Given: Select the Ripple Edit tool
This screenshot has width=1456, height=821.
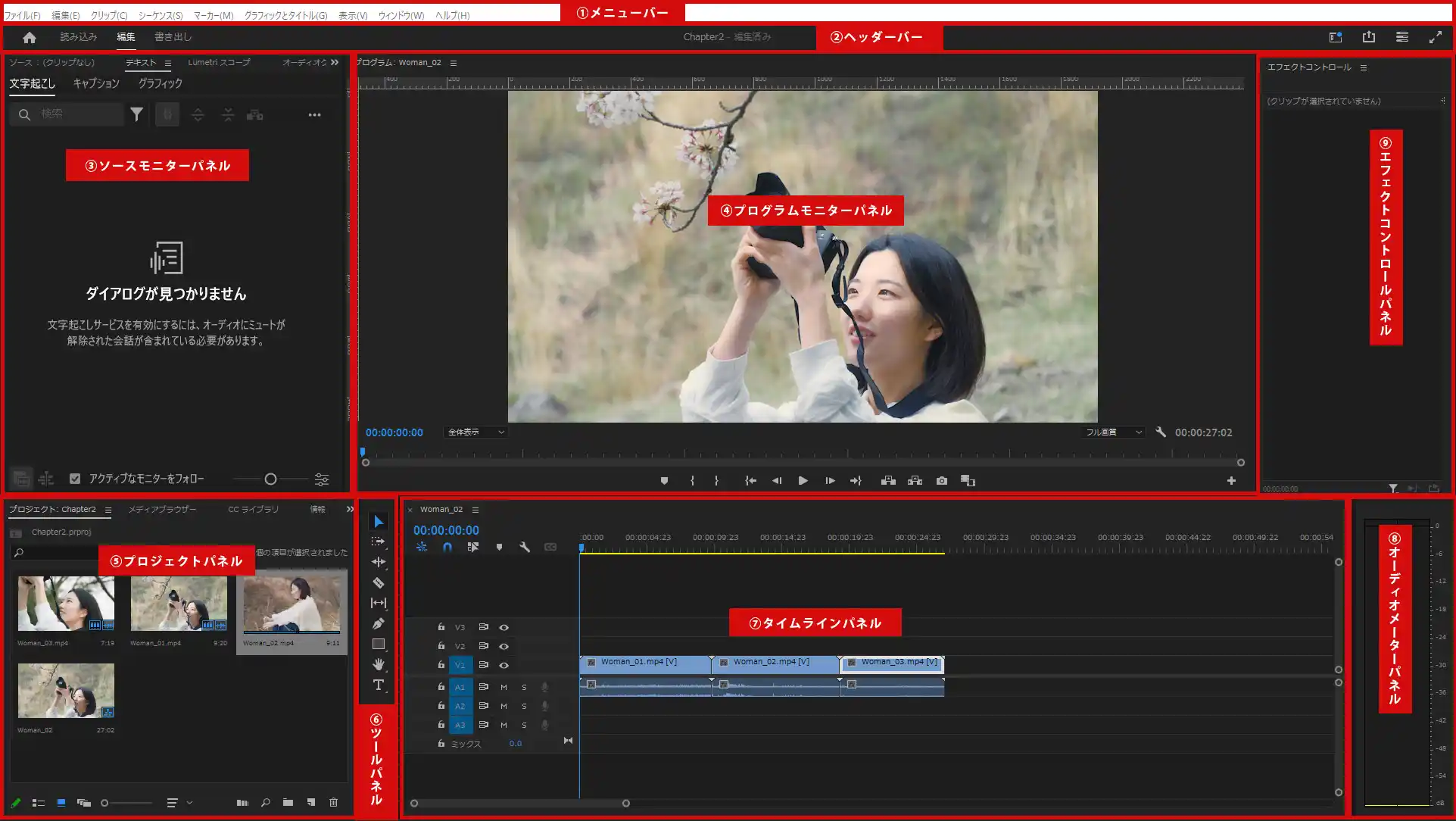Looking at the screenshot, I should click(378, 562).
